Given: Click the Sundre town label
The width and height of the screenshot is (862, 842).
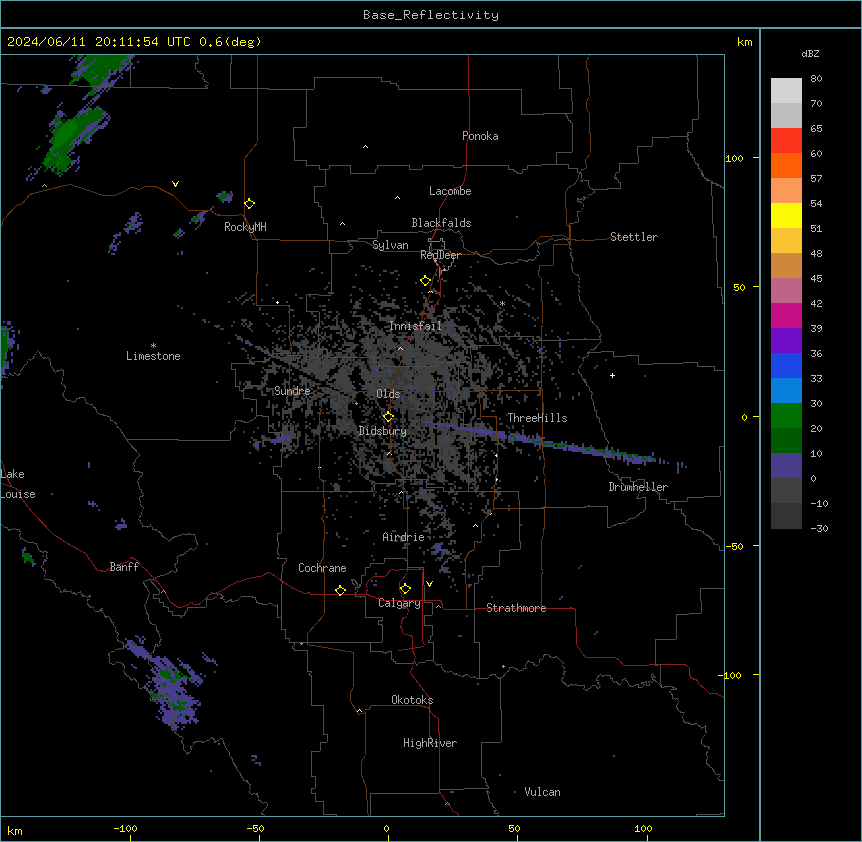Looking at the screenshot, I should 292,391.
